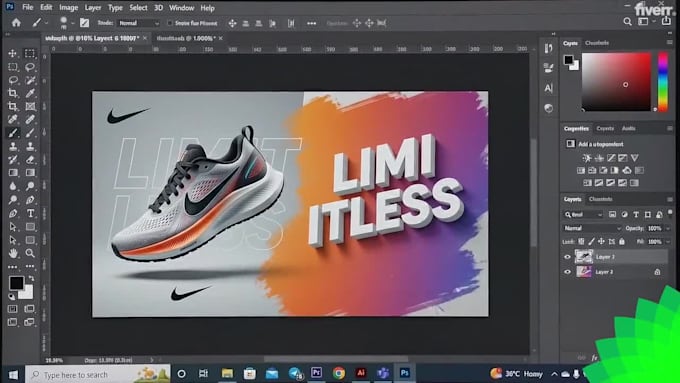This screenshot has width=680, height=383.
Task: Click the status bar arrow beside document info
Action: click(151, 360)
